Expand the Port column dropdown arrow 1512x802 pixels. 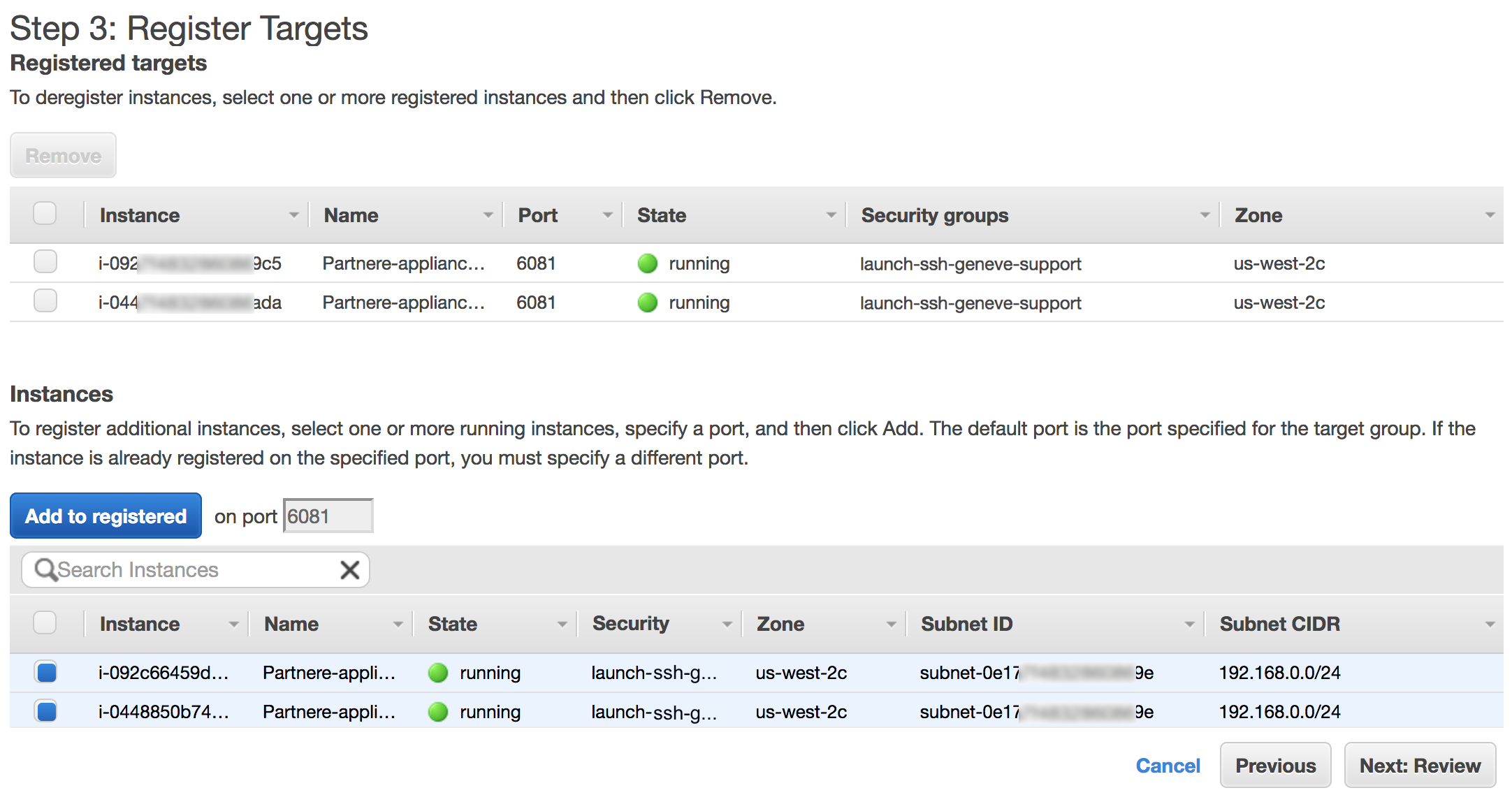[x=607, y=215]
